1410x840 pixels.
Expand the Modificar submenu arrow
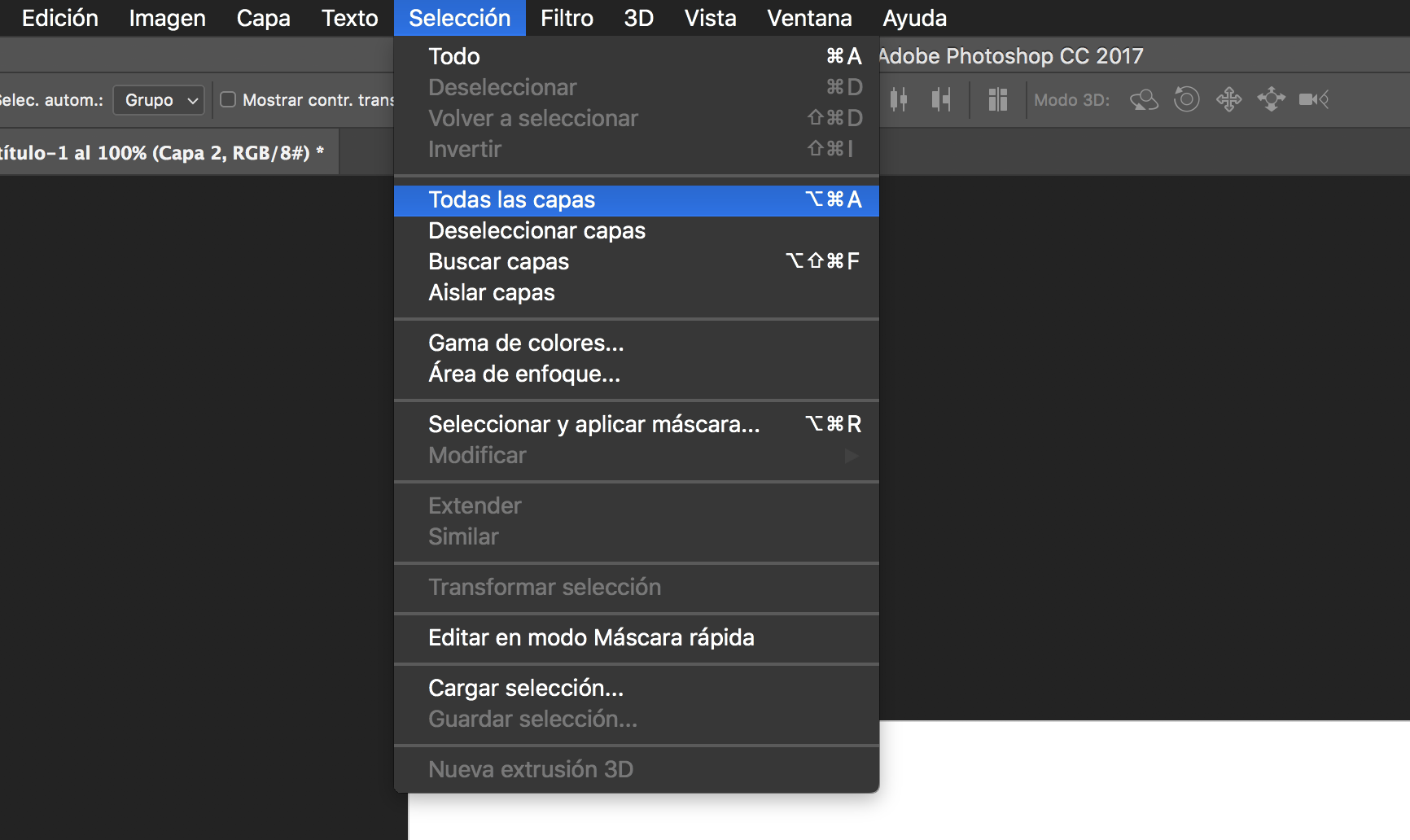[852, 455]
